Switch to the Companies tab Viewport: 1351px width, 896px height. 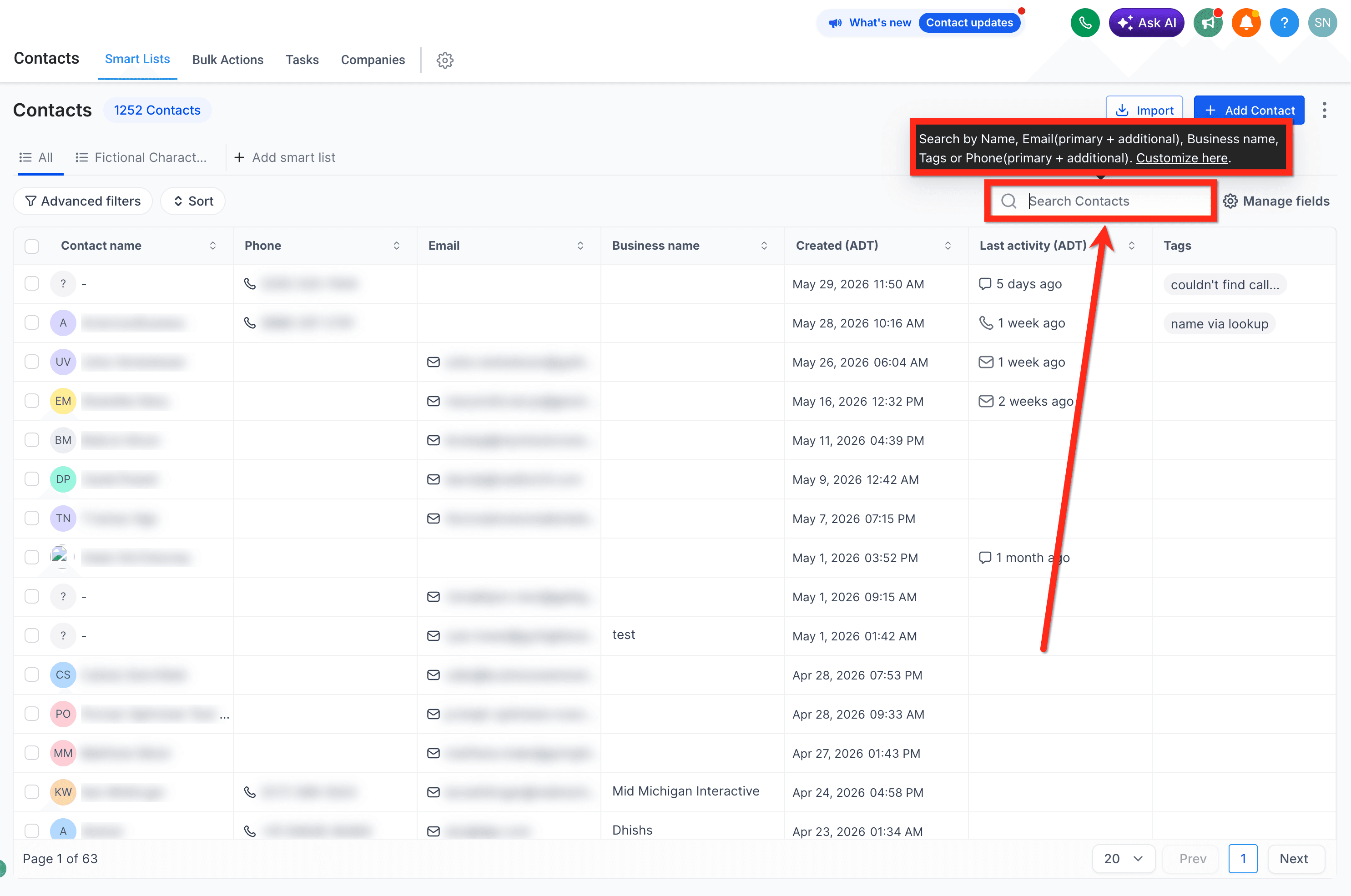pyautogui.click(x=373, y=60)
